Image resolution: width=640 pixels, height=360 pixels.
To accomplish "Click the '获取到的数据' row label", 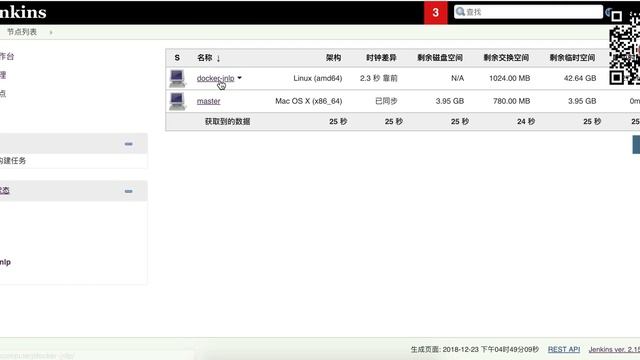I will [227, 122].
